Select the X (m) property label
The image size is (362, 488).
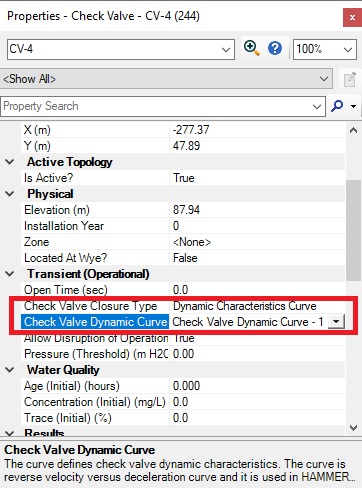(x=37, y=130)
